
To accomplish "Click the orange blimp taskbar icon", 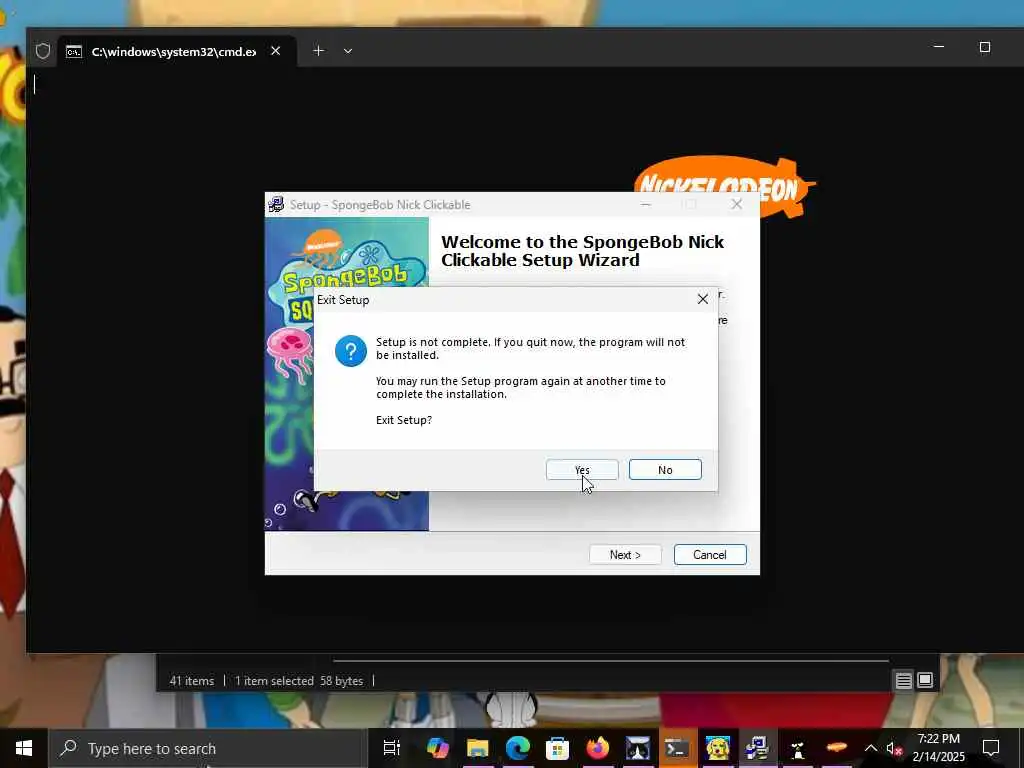I will click(x=837, y=747).
